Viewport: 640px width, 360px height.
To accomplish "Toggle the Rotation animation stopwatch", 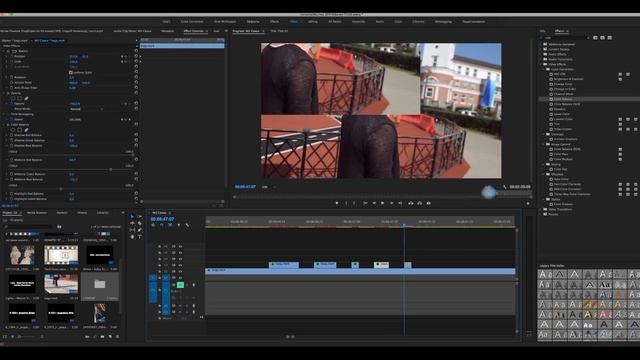I will point(11,77).
